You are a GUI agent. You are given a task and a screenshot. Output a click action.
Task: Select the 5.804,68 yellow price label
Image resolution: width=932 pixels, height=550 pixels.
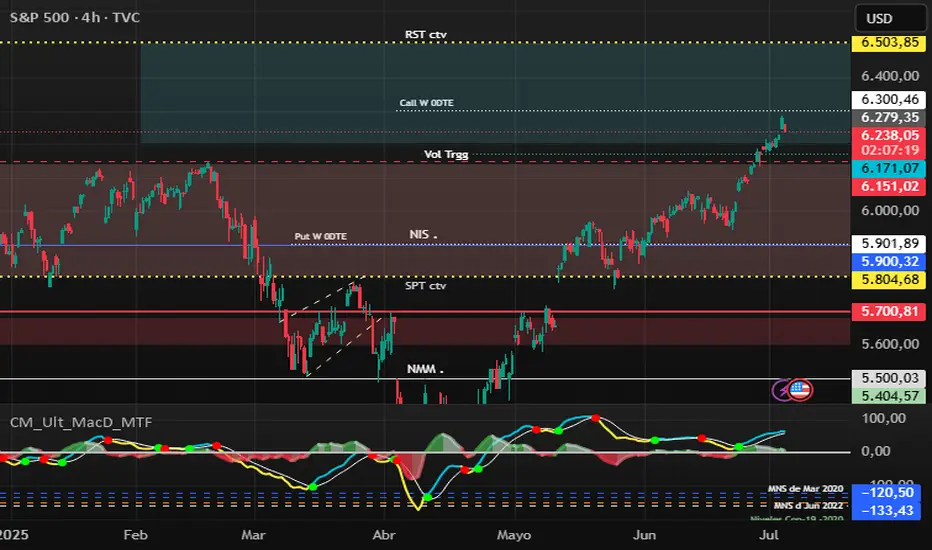(x=890, y=279)
